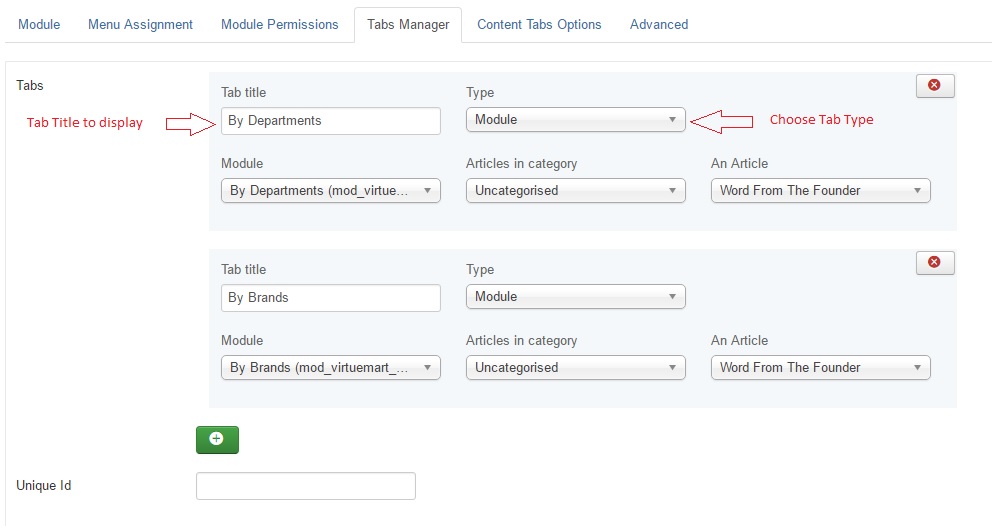The height and width of the screenshot is (526, 992).
Task: Click the Unique Id label
Action: 44,485
